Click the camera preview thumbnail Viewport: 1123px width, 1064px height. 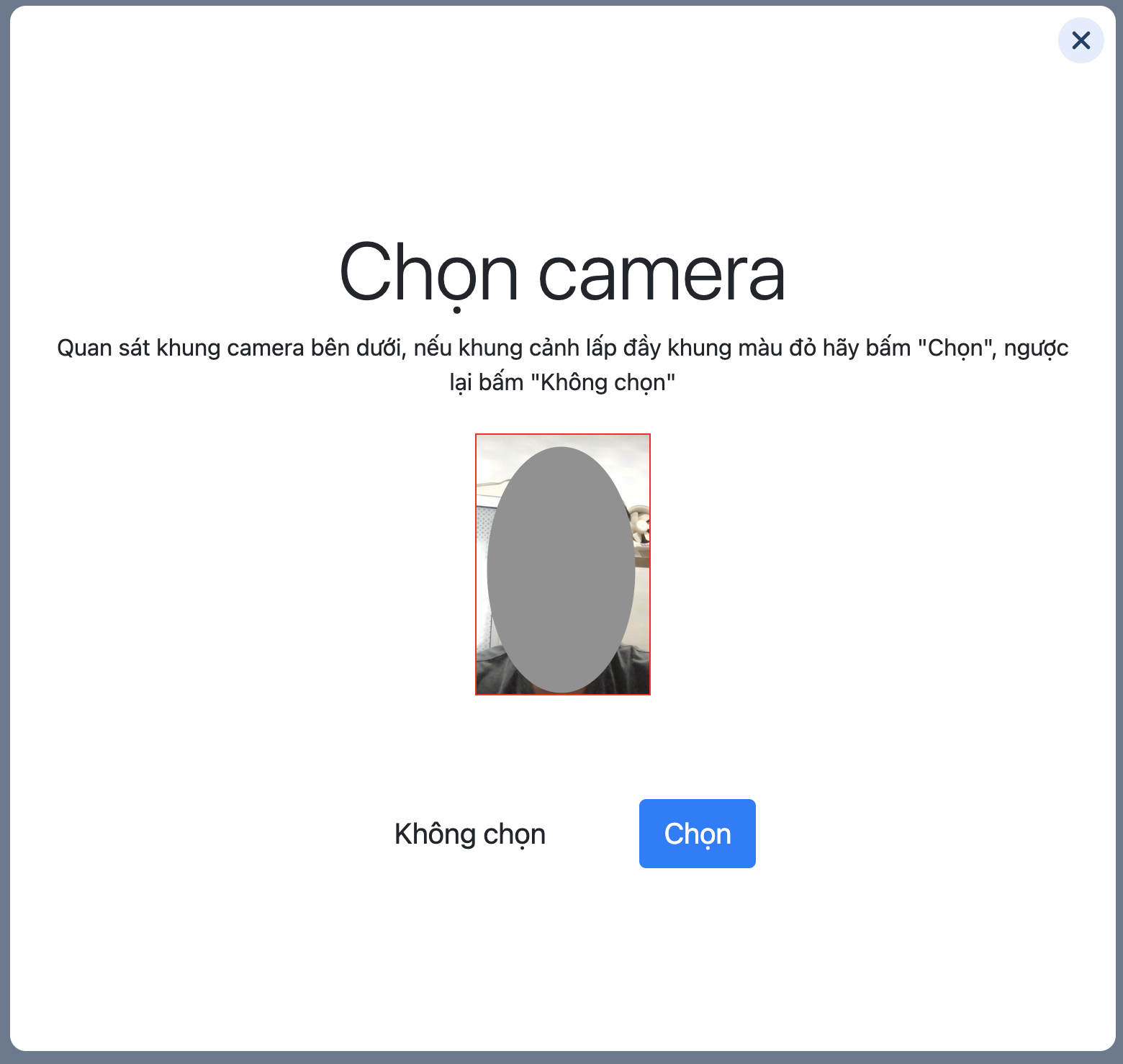[562, 564]
